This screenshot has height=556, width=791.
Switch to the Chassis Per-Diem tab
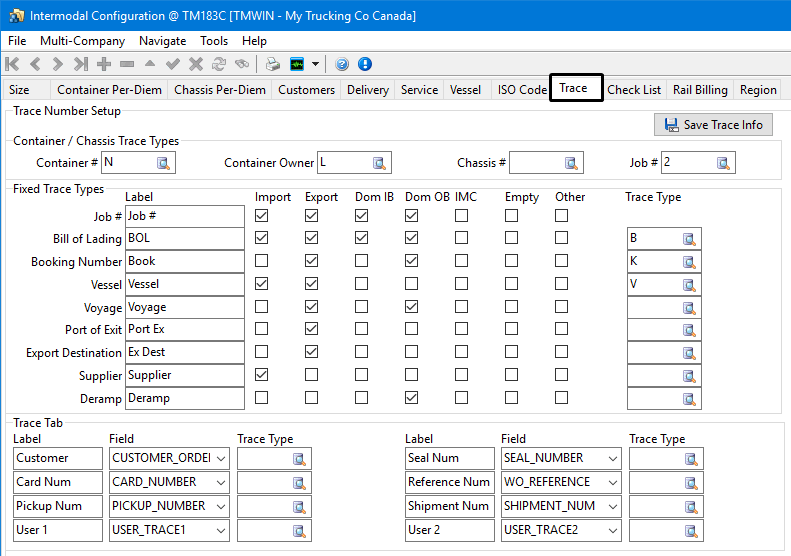[220, 89]
